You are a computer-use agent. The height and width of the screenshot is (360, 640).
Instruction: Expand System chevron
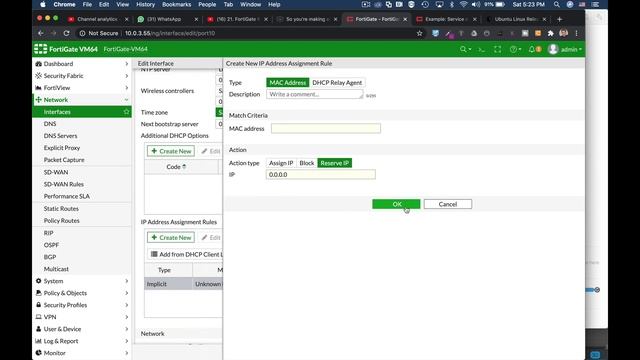point(127,281)
